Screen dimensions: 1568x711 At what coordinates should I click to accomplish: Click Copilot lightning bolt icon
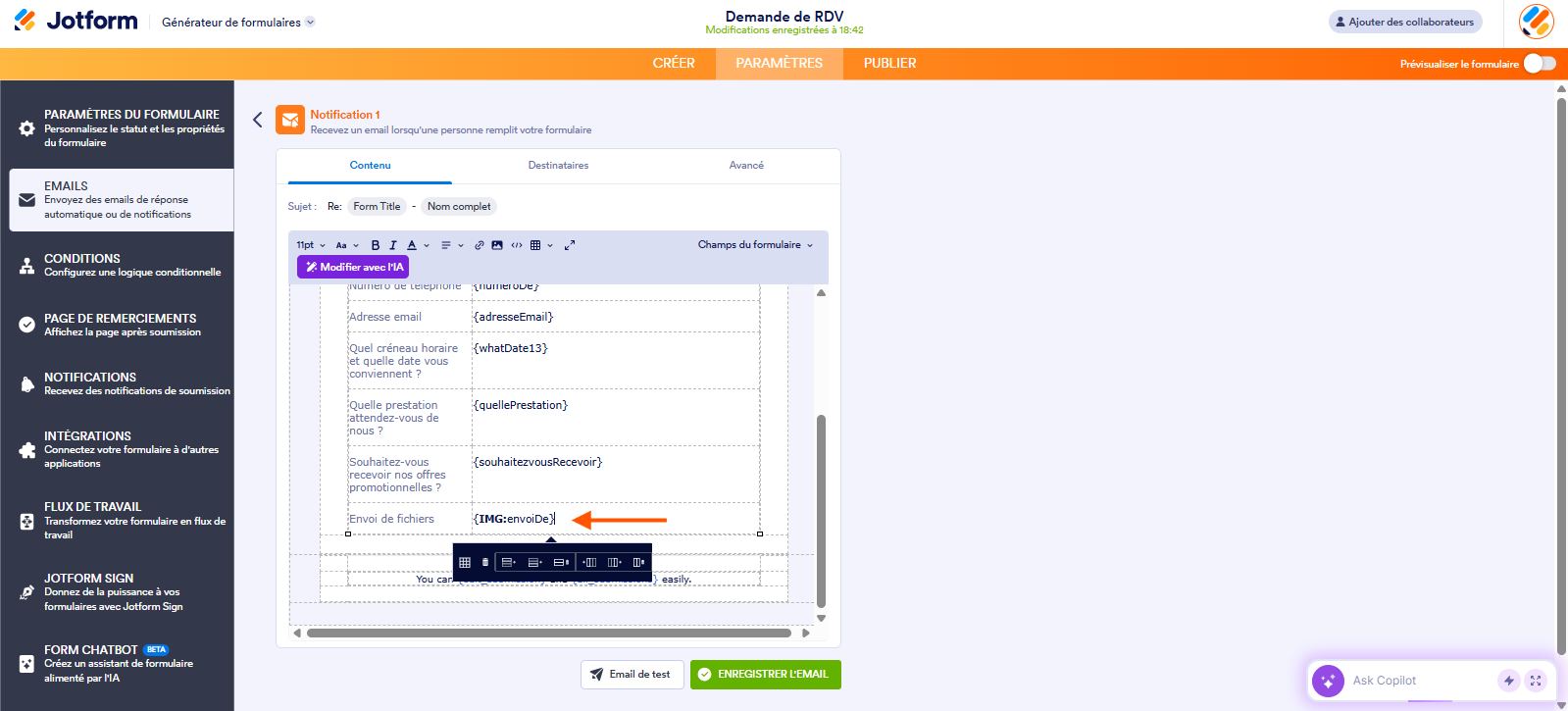coord(1509,681)
